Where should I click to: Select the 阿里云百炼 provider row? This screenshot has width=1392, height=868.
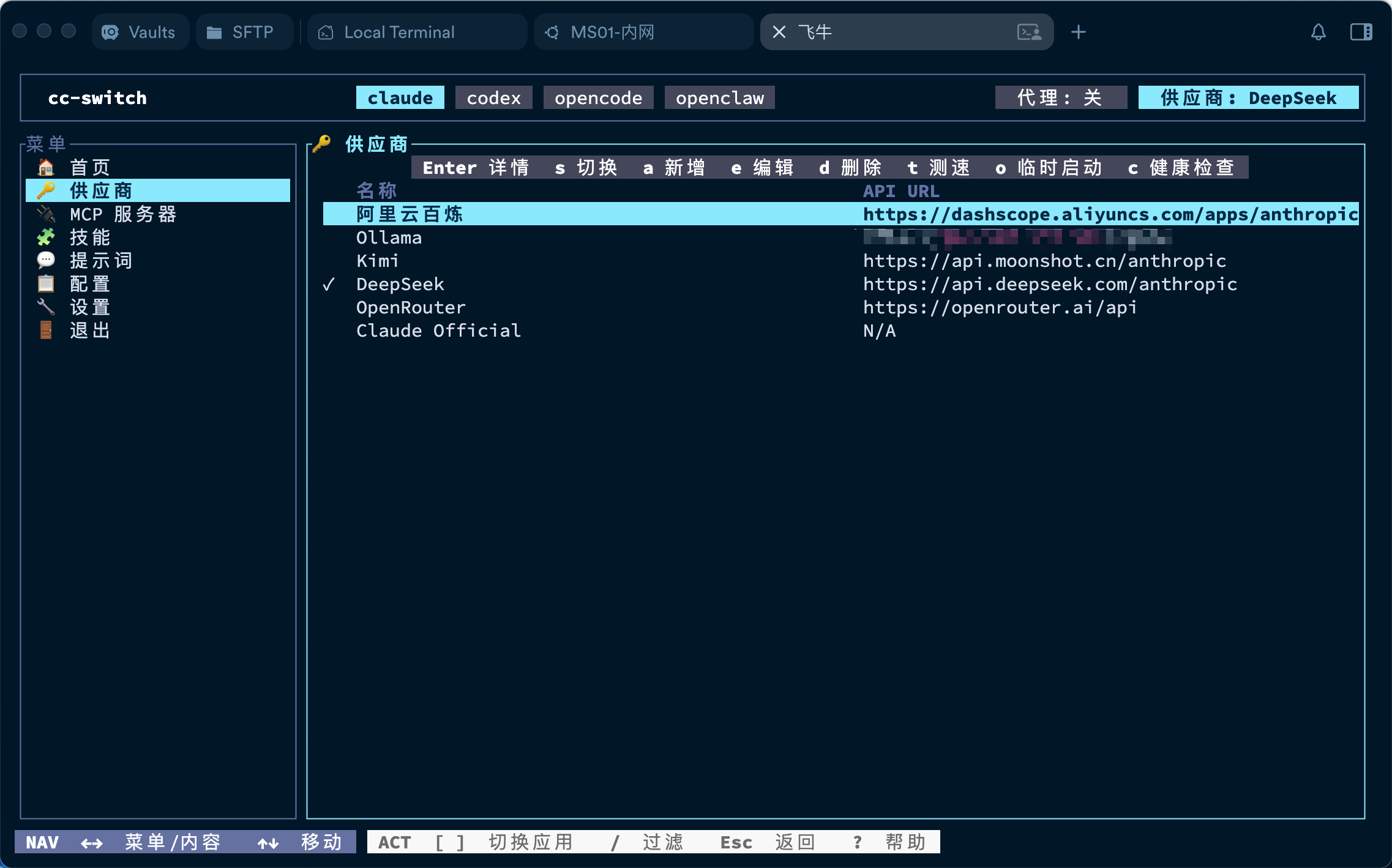coord(841,214)
